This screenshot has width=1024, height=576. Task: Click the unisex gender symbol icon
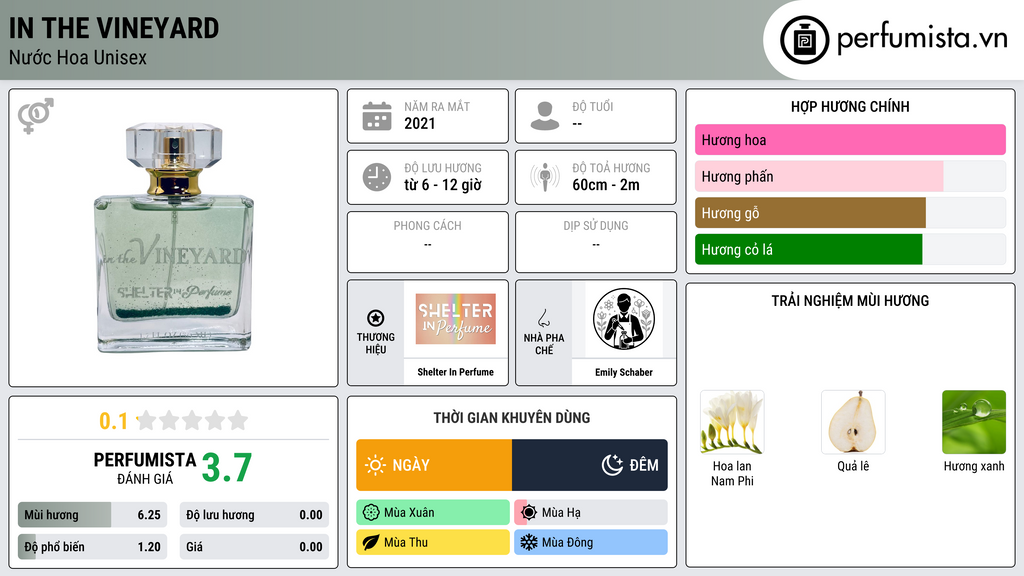[x=35, y=116]
